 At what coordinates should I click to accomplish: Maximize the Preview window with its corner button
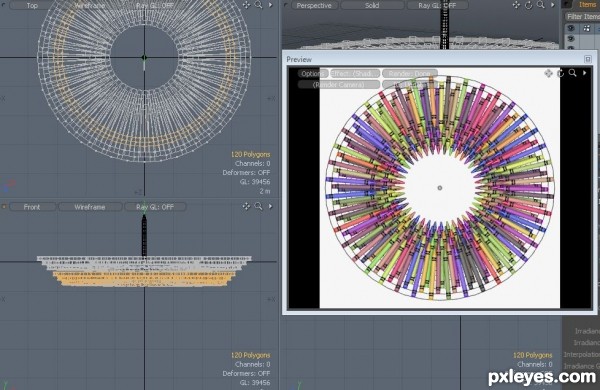[588, 59]
